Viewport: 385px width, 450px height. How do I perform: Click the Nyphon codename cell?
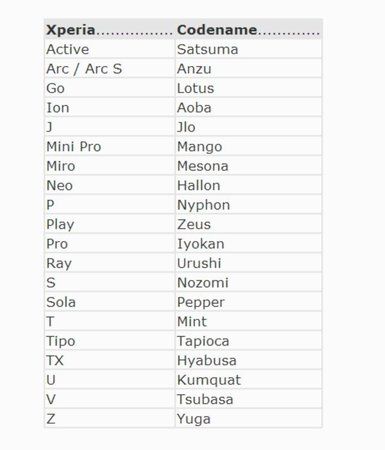[x=248, y=205]
